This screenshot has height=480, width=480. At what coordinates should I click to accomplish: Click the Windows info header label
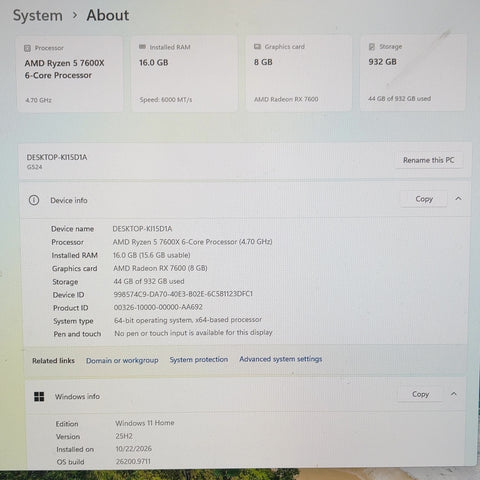tap(77, 396)
